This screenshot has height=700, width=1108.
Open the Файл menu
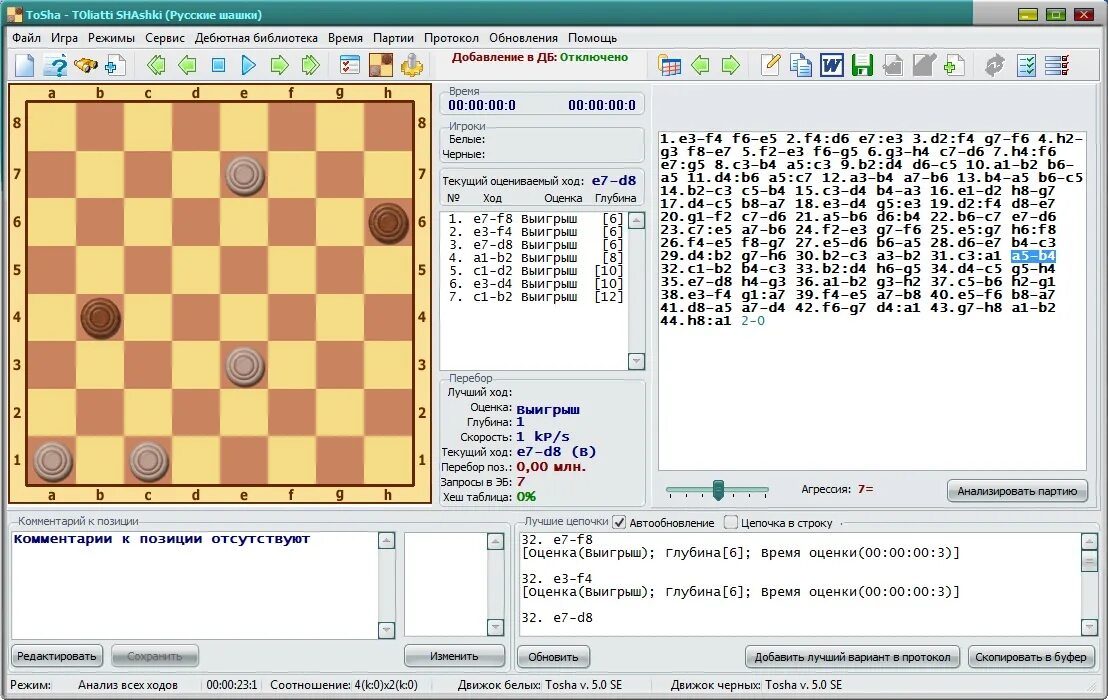pyautogui.click(x=26, y=38)
